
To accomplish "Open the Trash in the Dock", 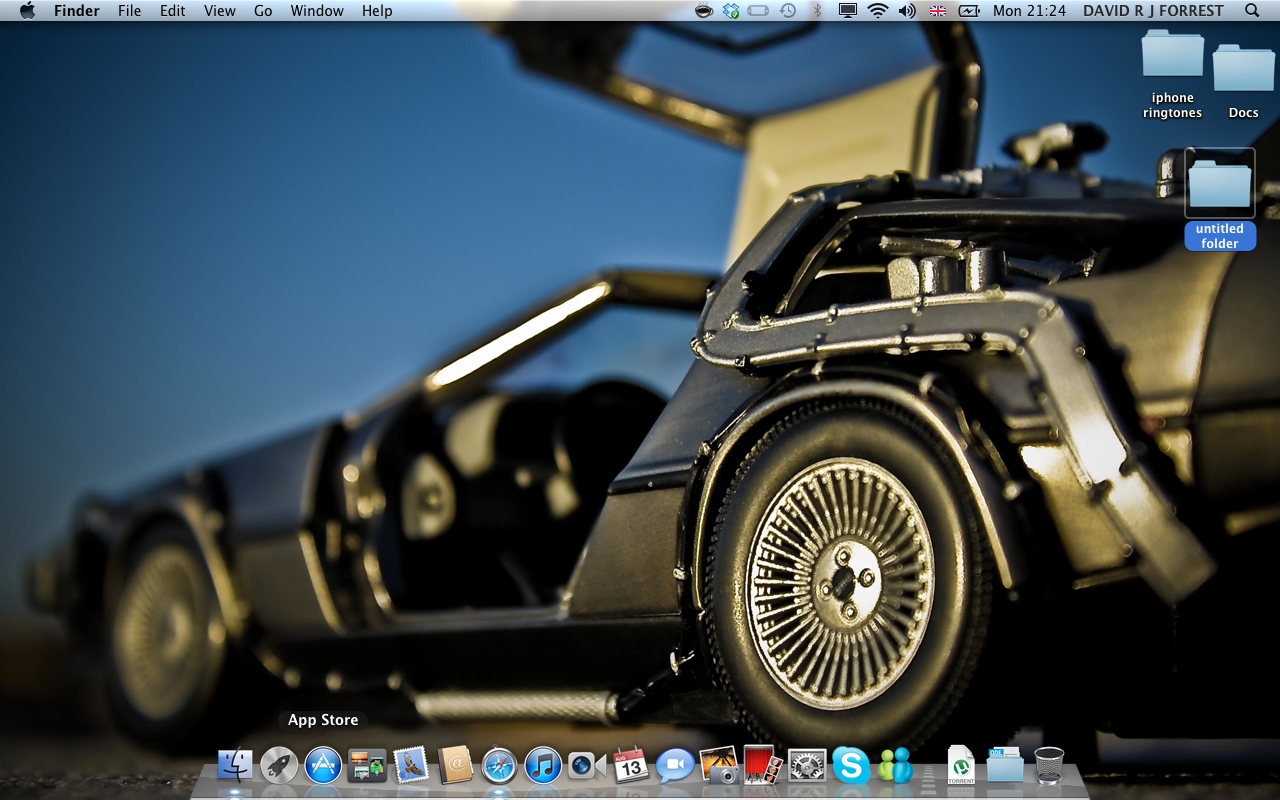I will pos(1049,766).
